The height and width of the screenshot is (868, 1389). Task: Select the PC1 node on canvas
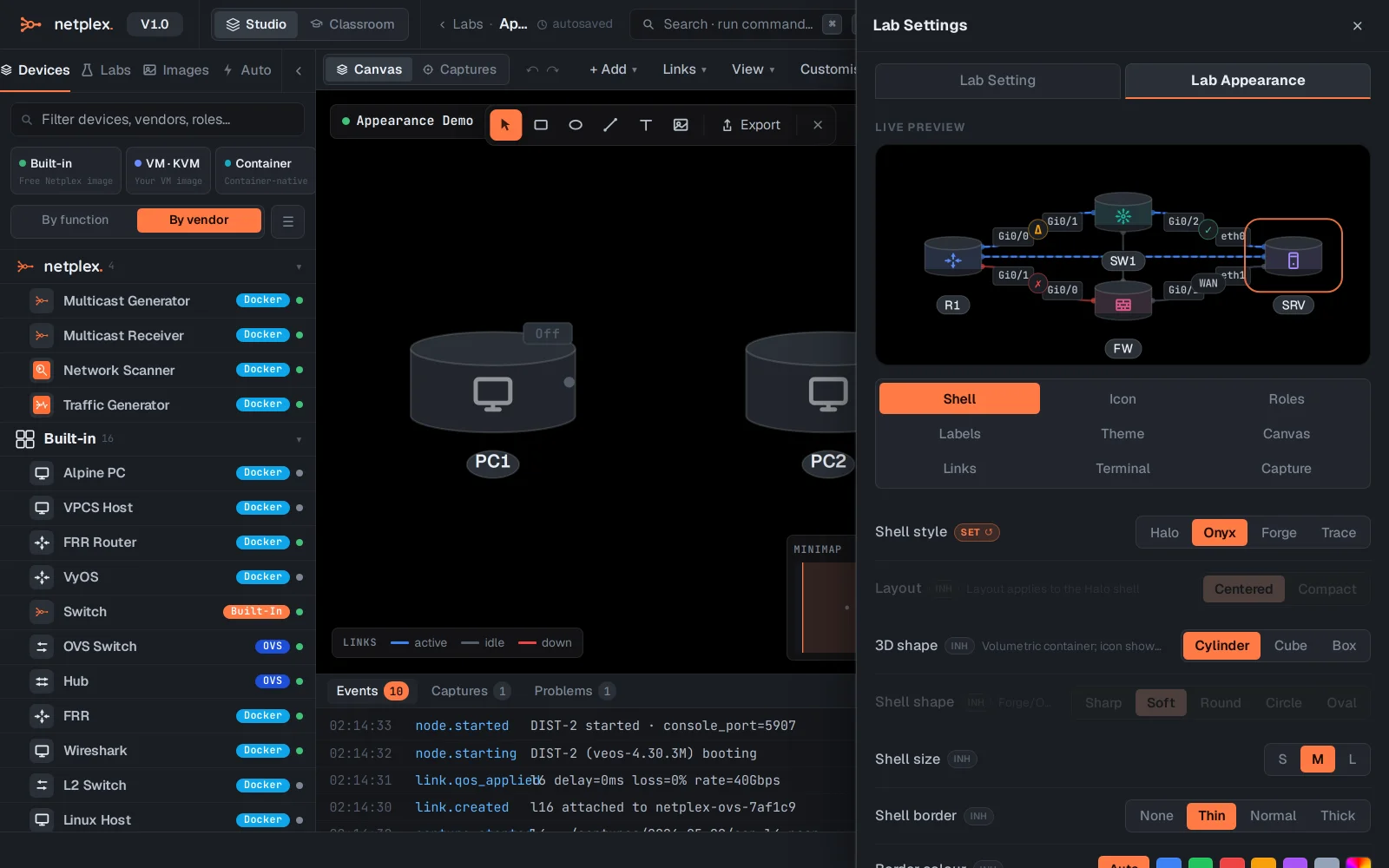tap(492, 383)
